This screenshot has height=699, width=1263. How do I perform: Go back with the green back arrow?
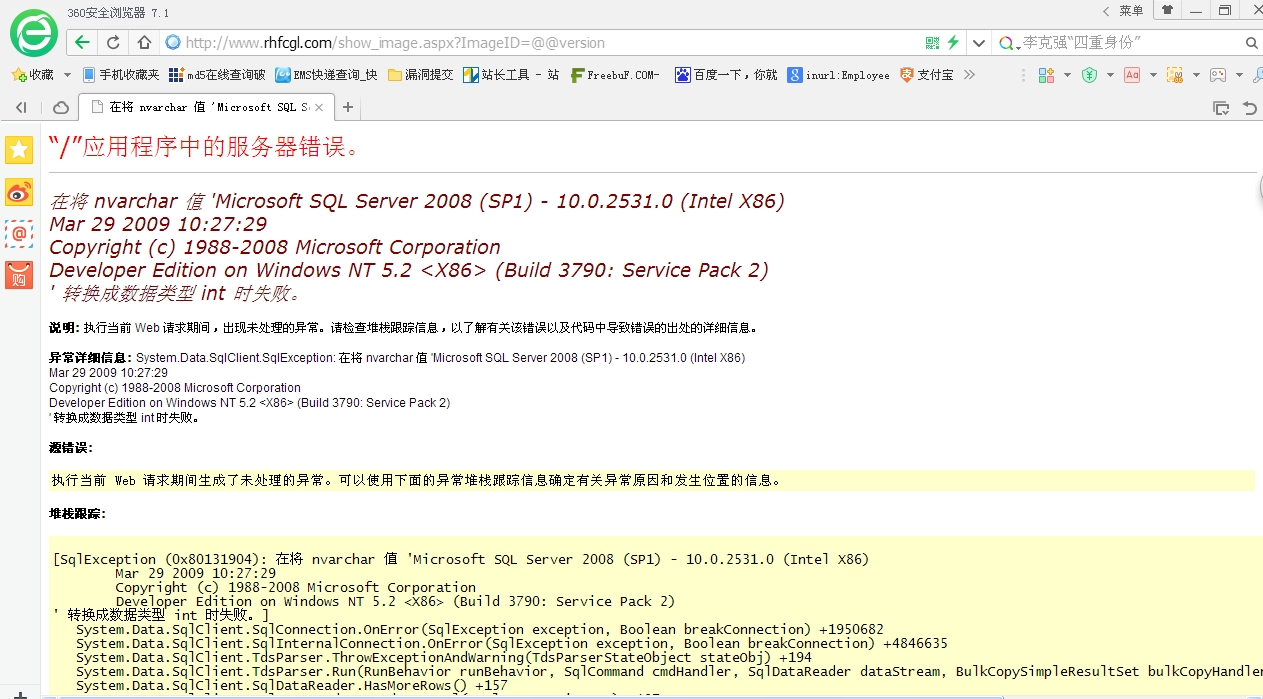(82, 43)
